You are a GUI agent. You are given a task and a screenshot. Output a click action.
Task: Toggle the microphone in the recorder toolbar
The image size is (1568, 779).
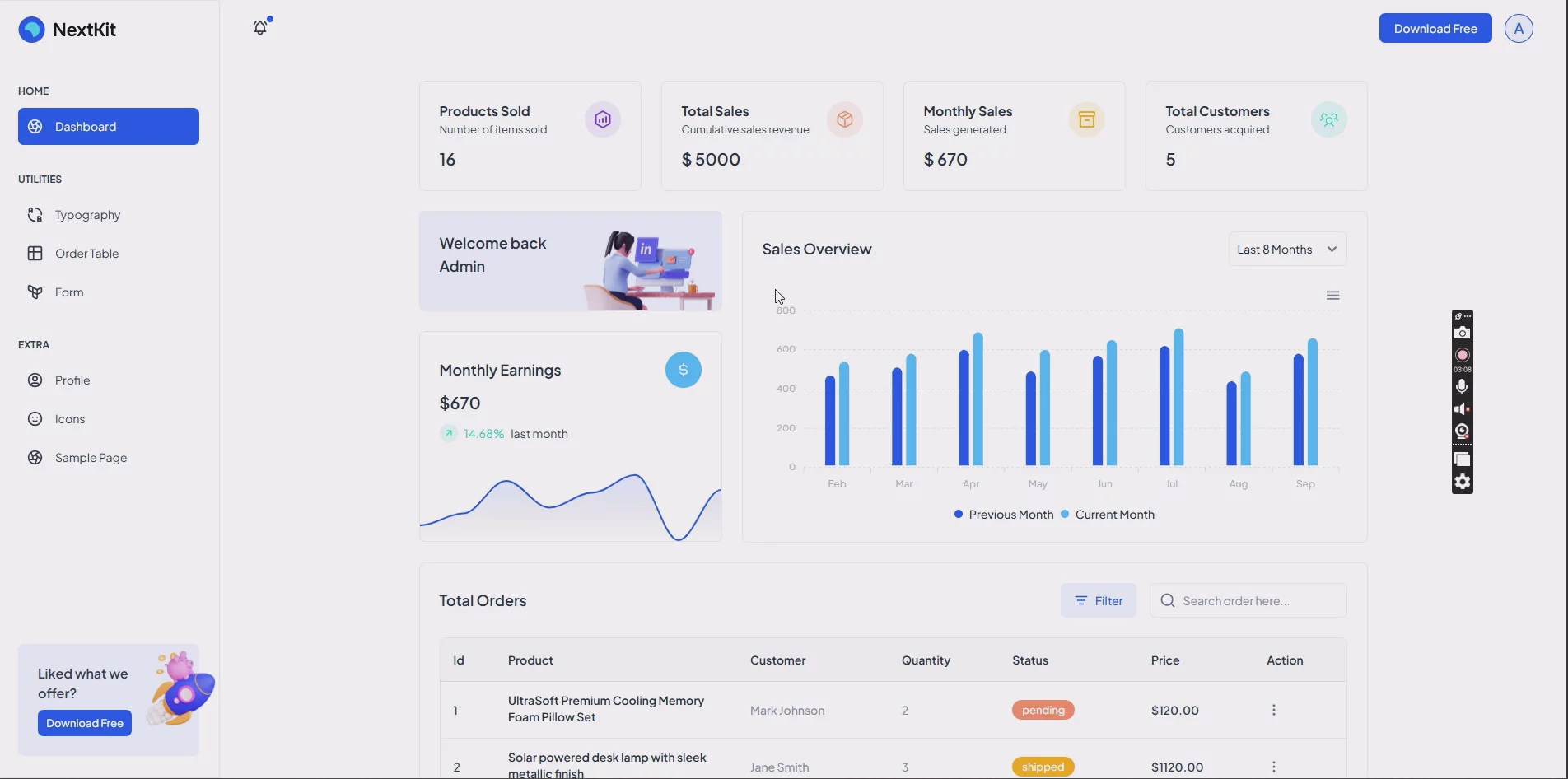point(1462,387)
